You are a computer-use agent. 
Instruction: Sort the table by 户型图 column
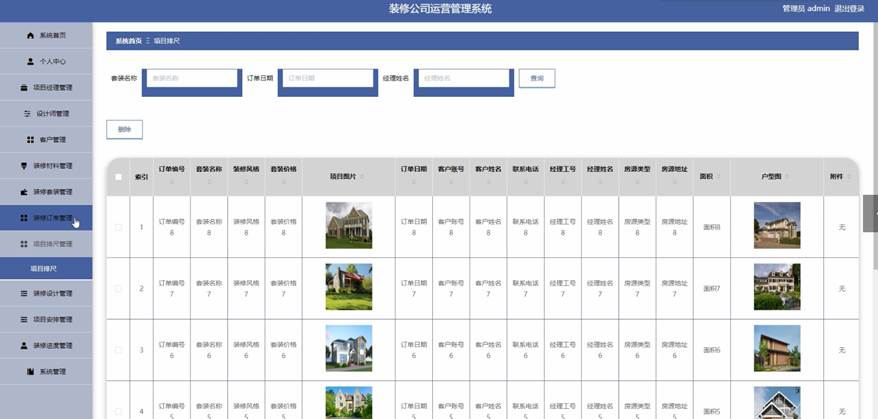(787, 176)
